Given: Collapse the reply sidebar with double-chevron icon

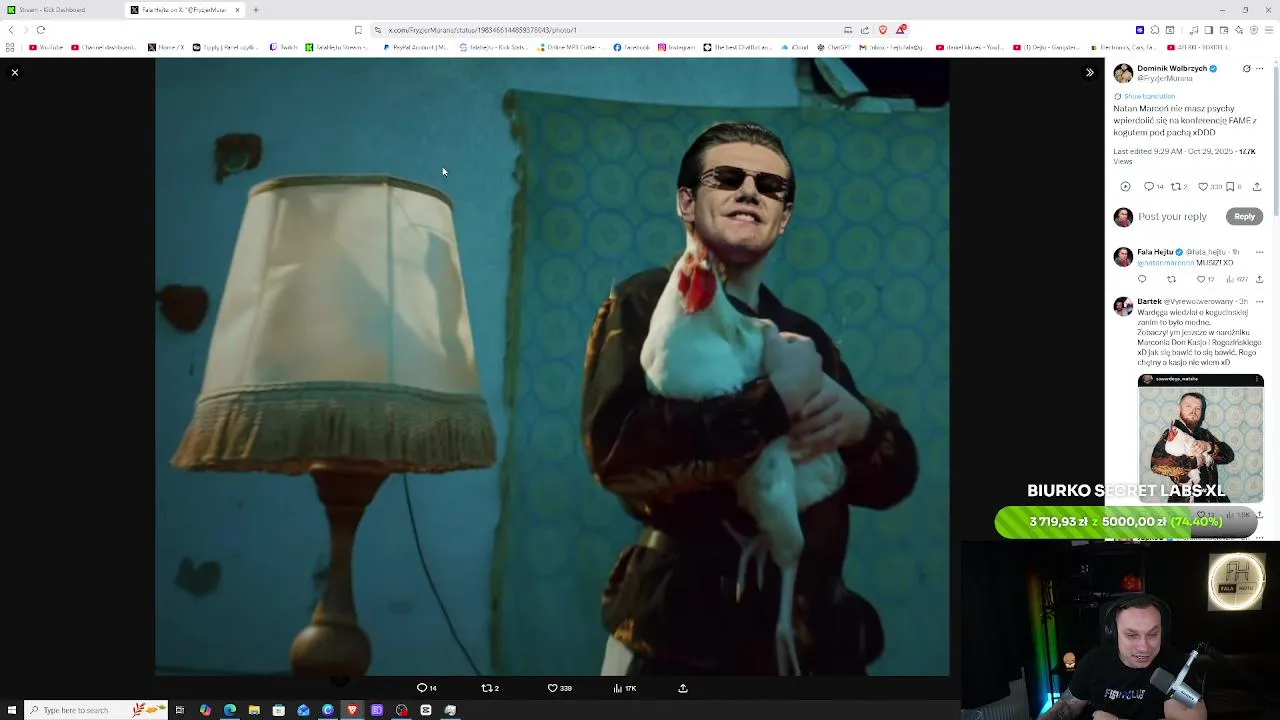Looking at the screenshot, I should [1090, 72].
